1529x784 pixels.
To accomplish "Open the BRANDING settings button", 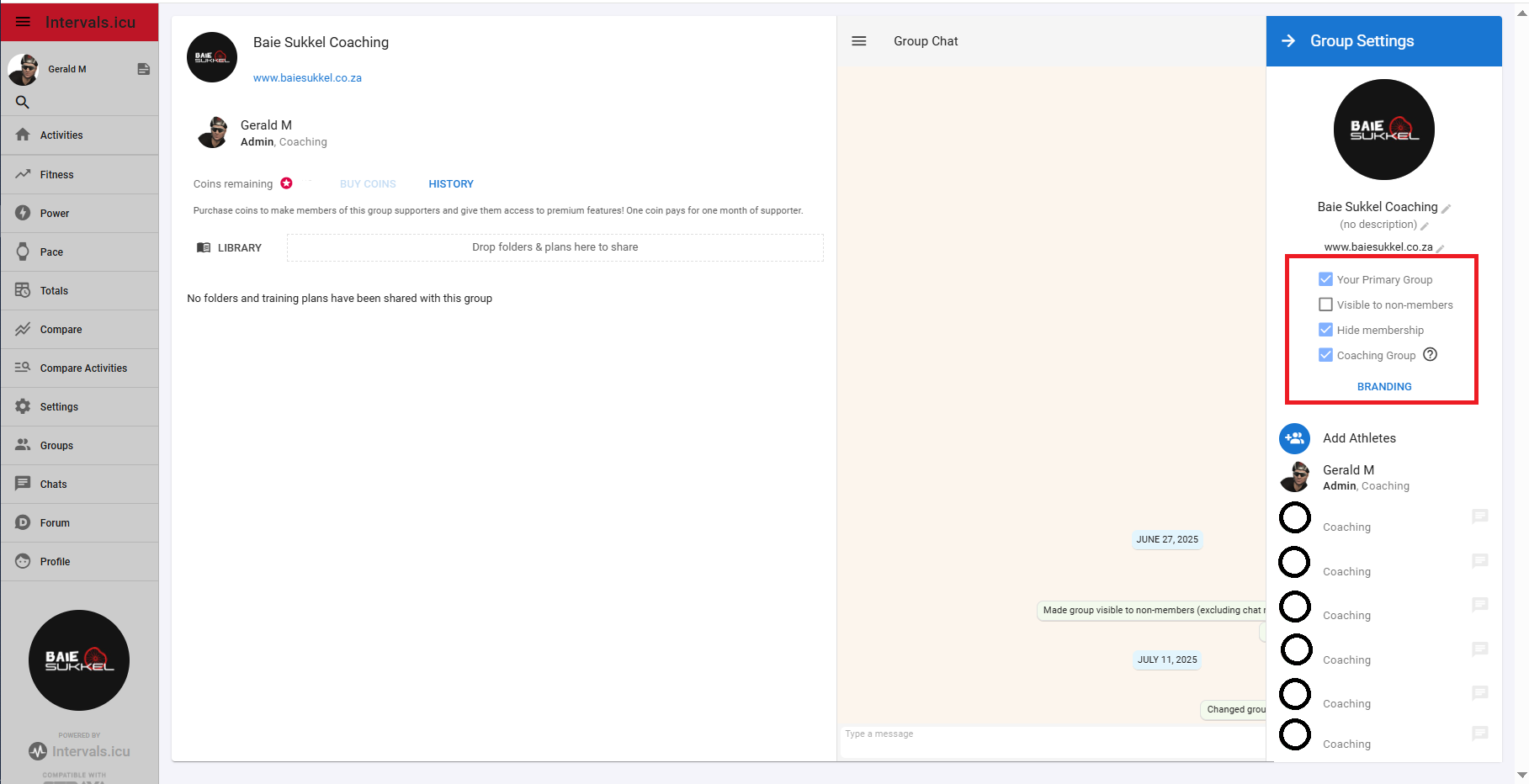I will click(1383, 387).
